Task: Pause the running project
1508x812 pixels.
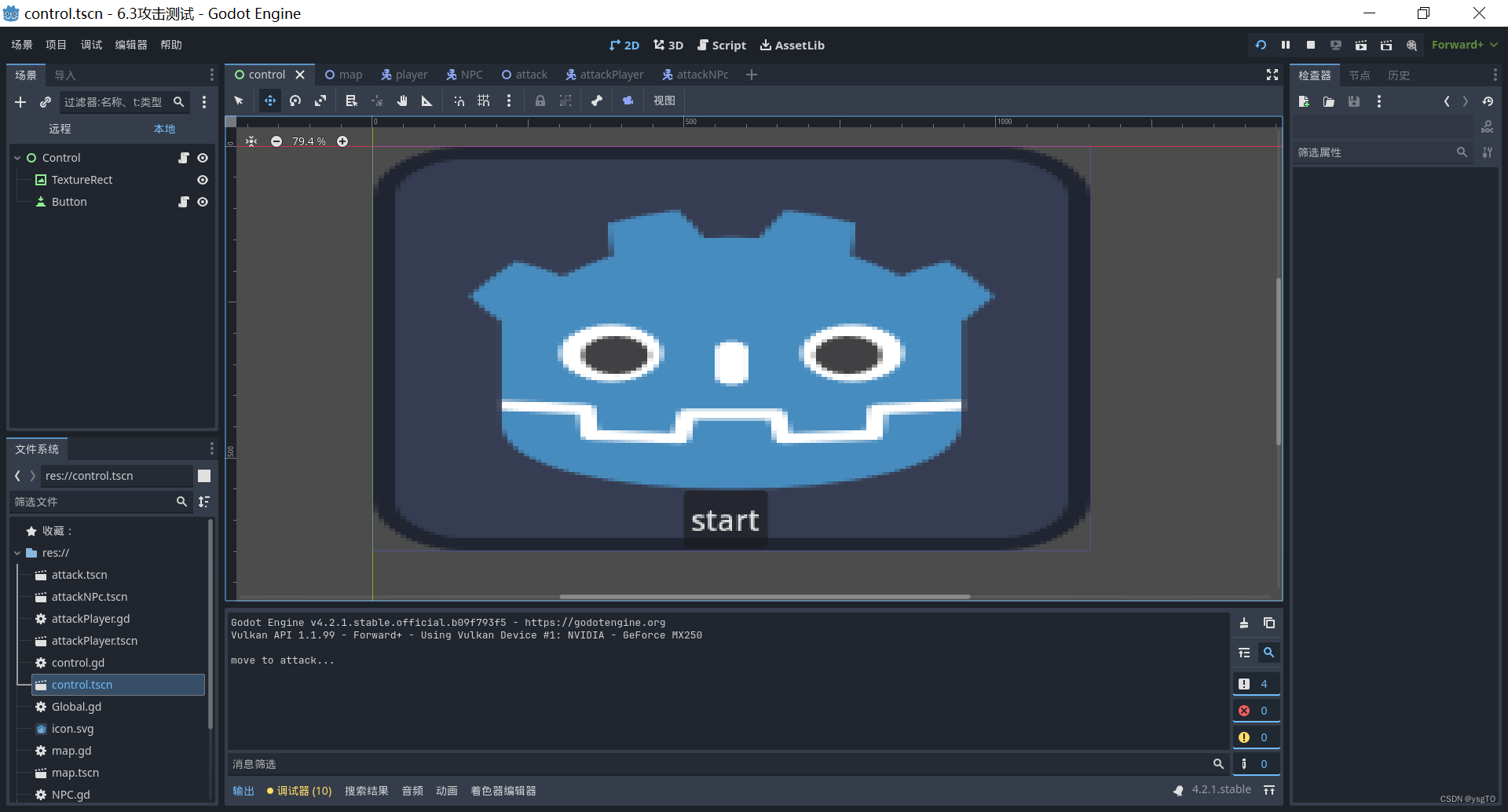Action: click(x=1286, y=45)
